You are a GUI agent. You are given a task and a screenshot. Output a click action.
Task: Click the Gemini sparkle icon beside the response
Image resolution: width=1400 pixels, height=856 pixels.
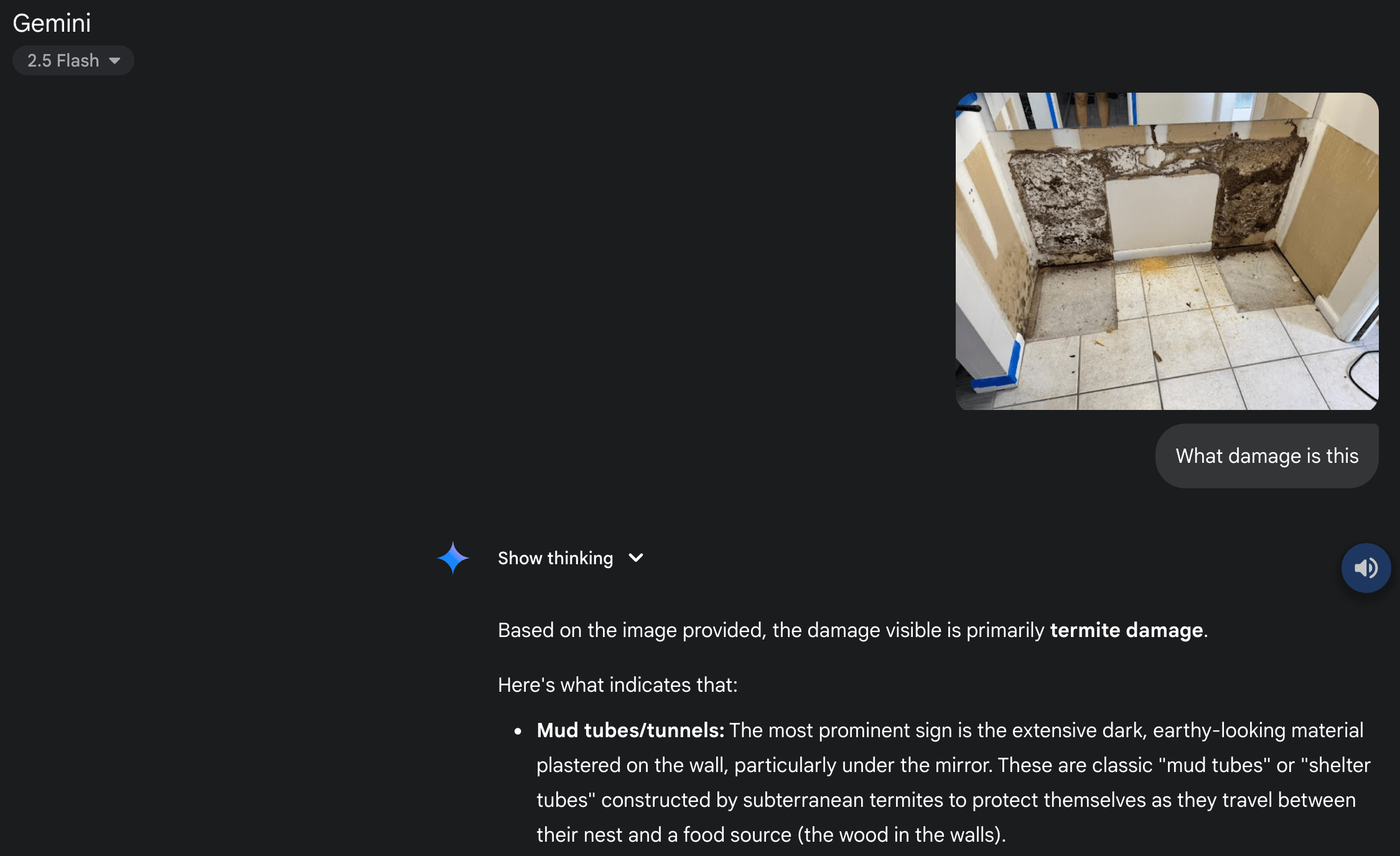[453, 557]
